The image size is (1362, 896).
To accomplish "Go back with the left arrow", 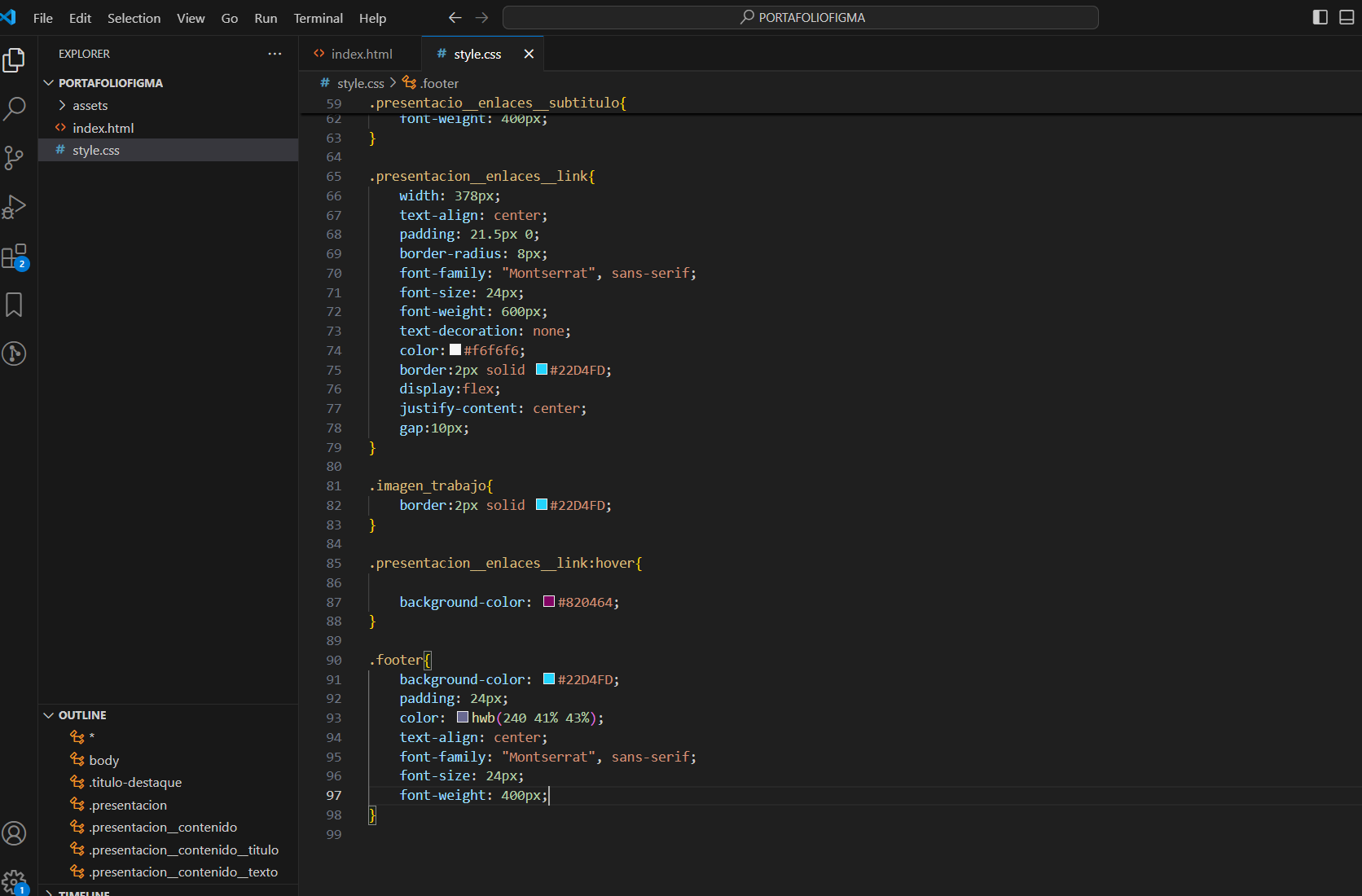I will tap(455, 17).
